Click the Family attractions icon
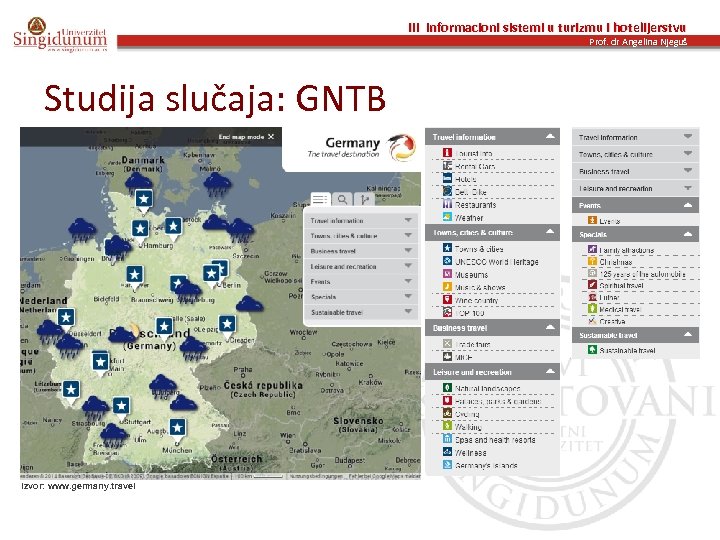 pyautogui.click(x=592, y=249)
